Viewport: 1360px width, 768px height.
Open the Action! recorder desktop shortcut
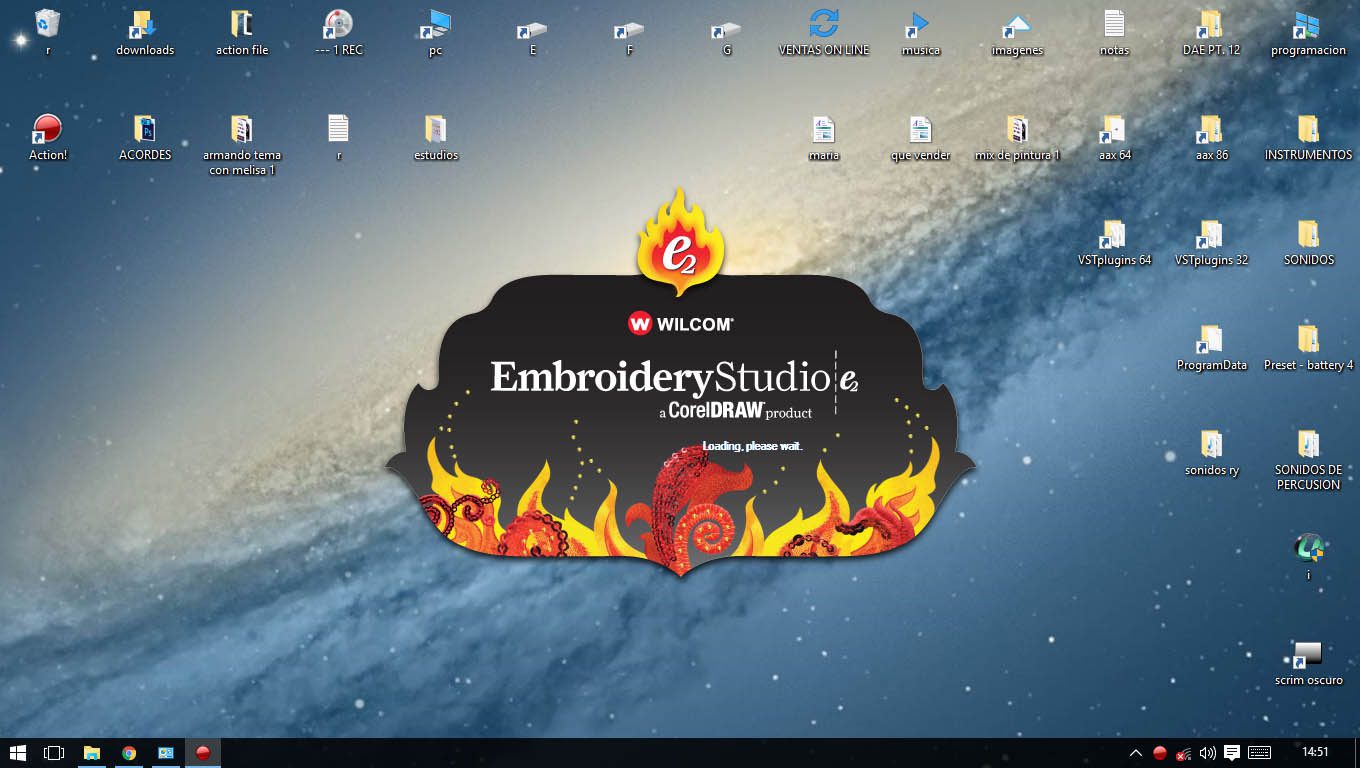tap(47, 130)
